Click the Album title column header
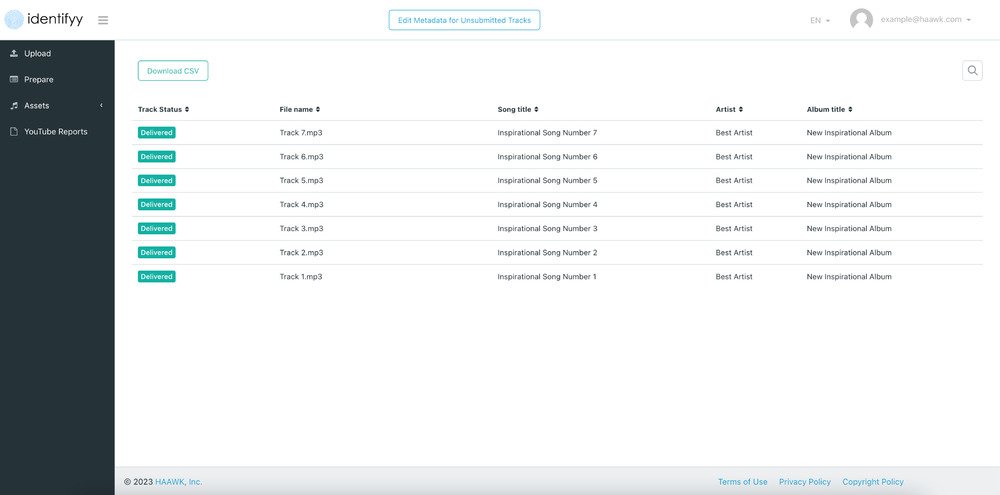Image resolution: width=1000 pixels, height=495 pixels. pos(826,110)
